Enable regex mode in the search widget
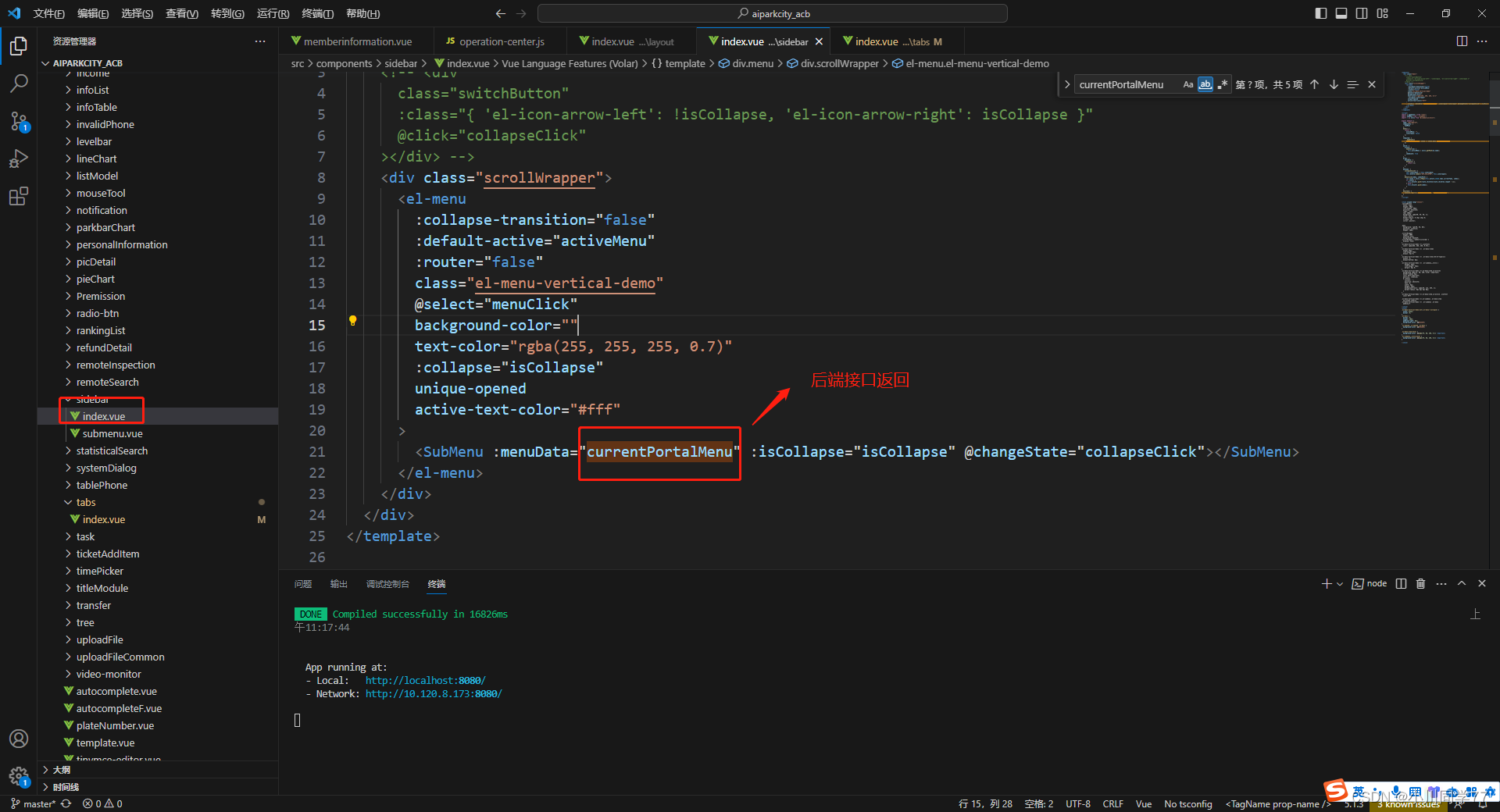 pyautogui.click(x=1223, y=84)
